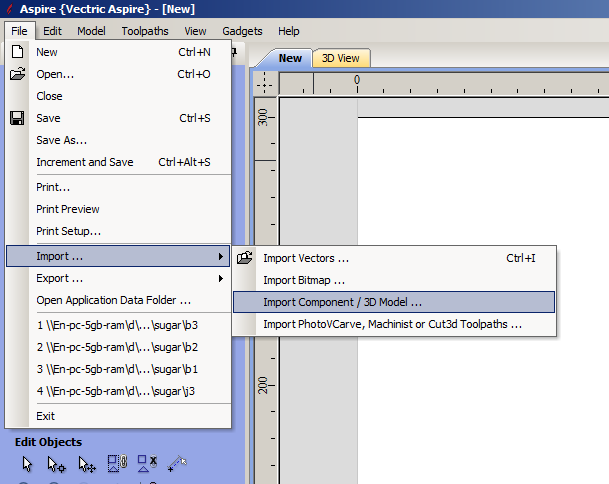This screenshot has width=609, height=484.
Task: Expand the Import ... submenu
Action: point(118,256)
